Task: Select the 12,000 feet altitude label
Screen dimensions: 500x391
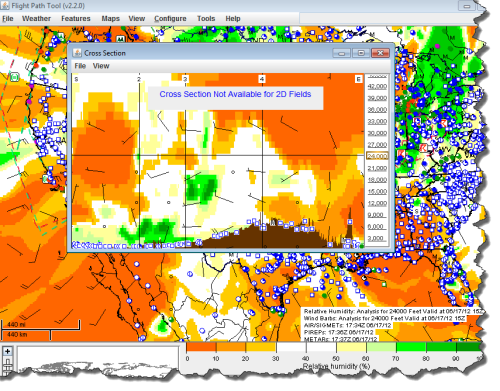Action: coord(377,203)
